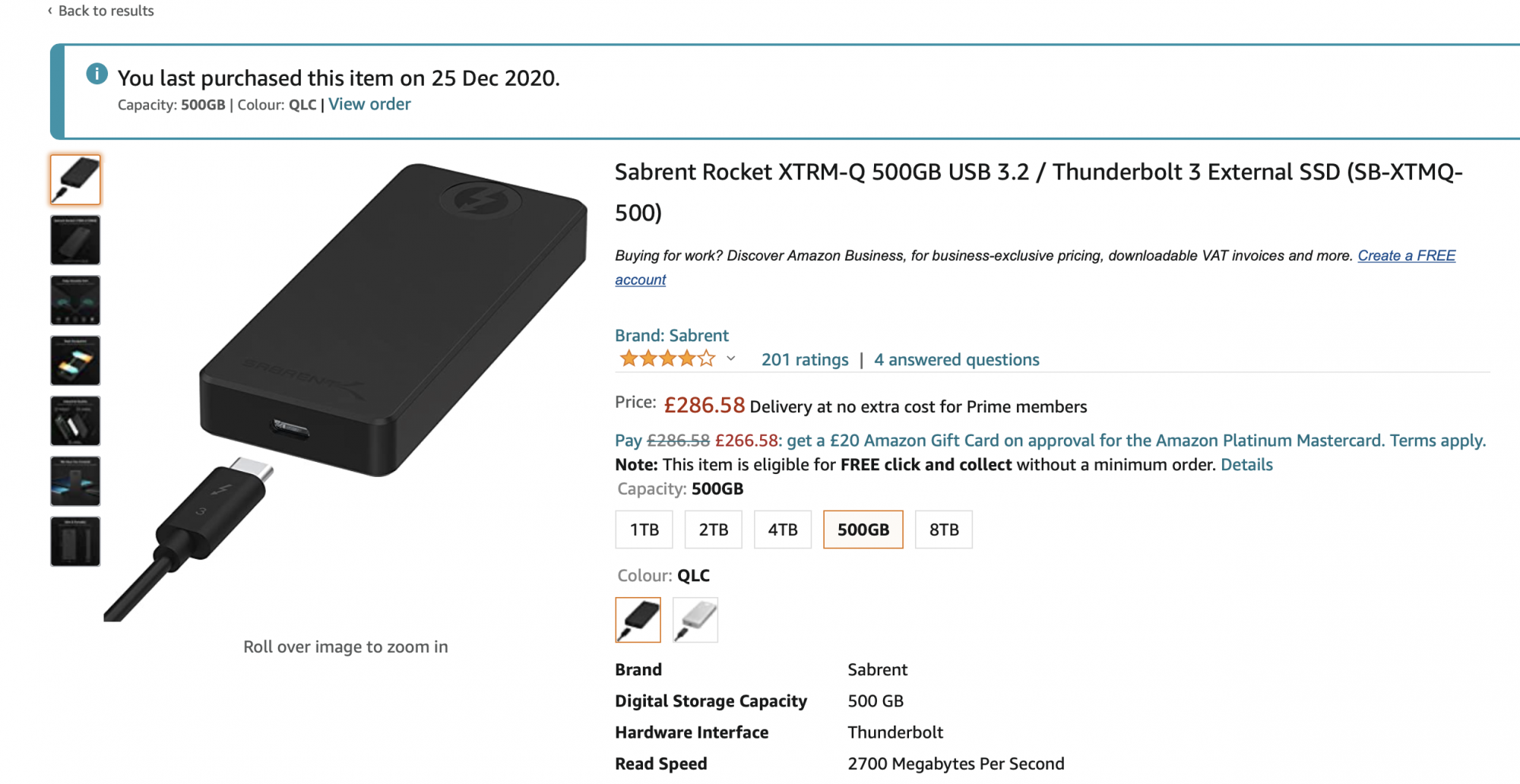The width and height of the screenshot is (1520, 784).
Task: Open the 201 ratings link
Action: [805, 359]
